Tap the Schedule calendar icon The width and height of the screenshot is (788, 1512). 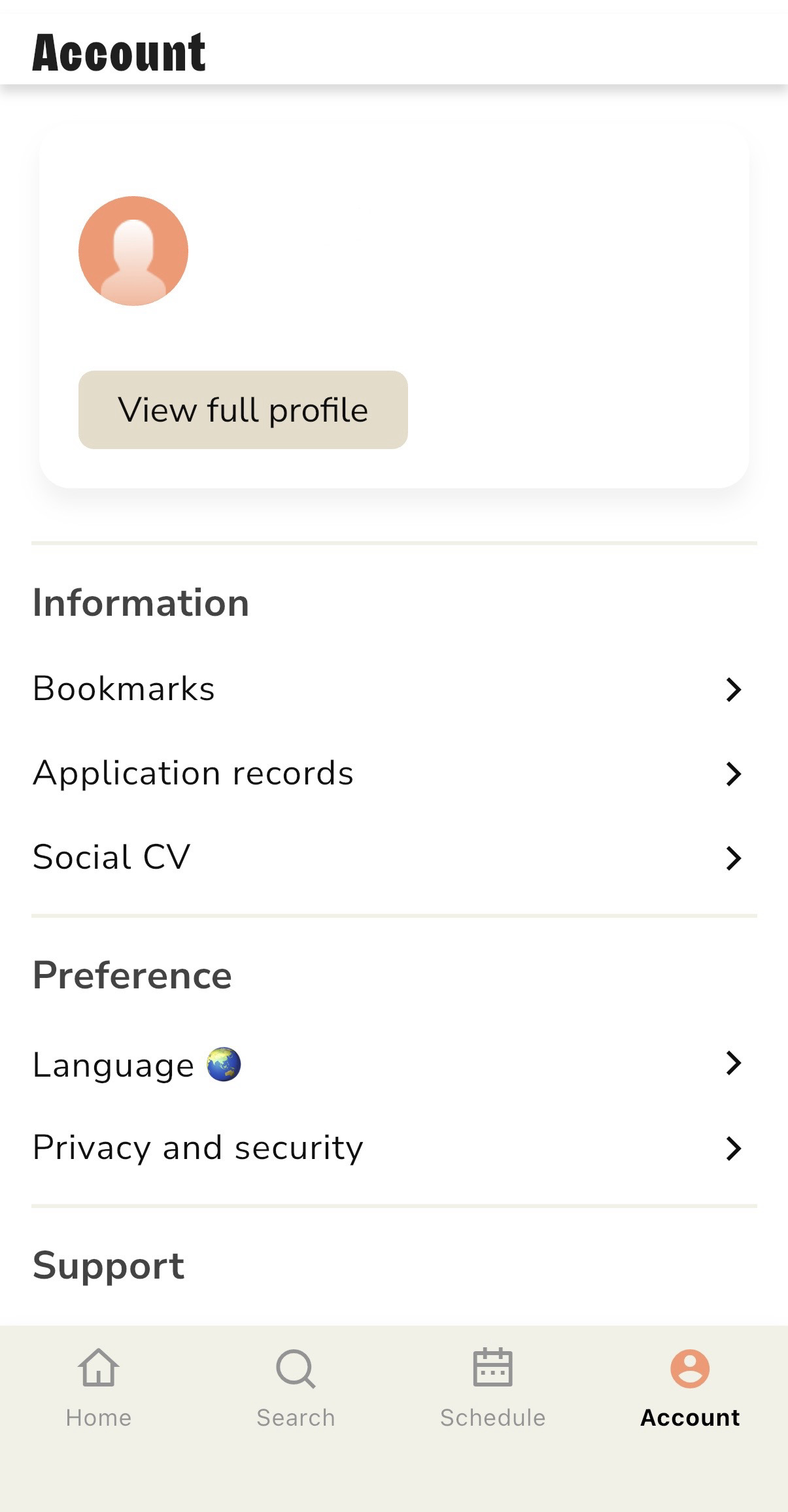[492, 1367]
